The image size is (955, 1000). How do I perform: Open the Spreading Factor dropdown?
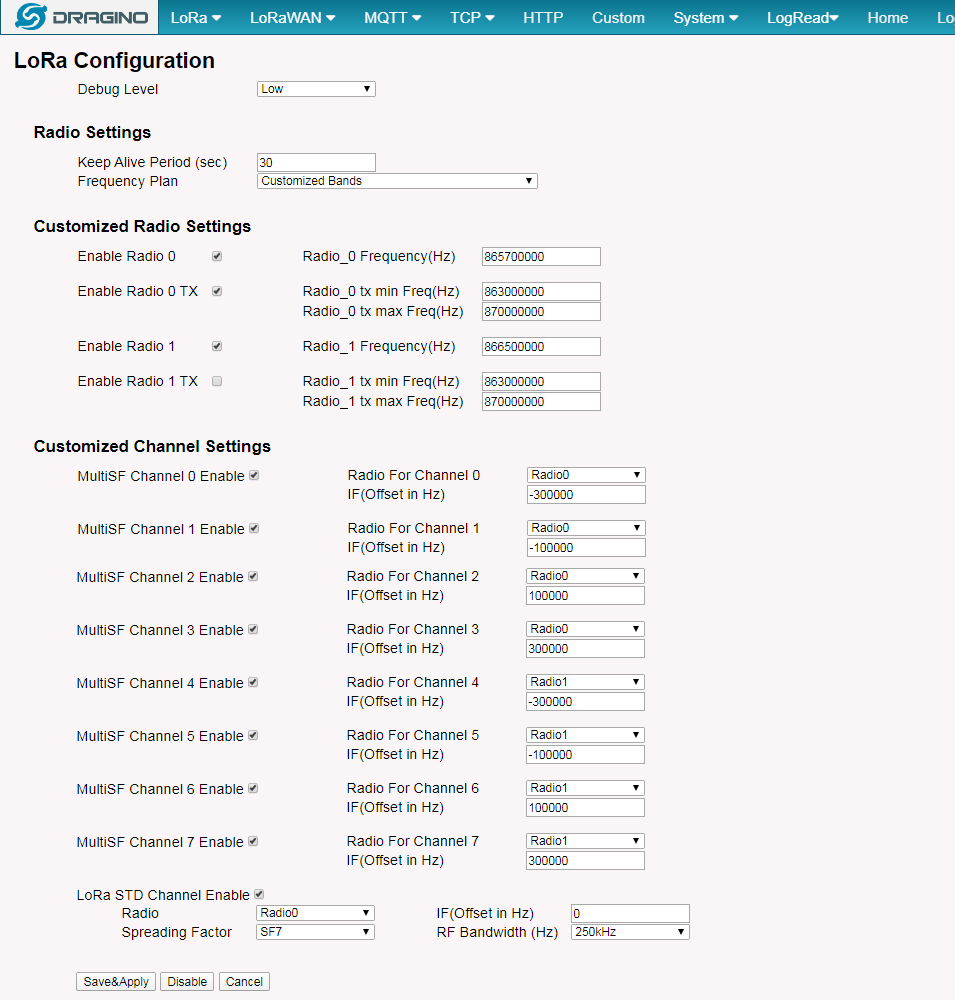[x=315, y=932]
